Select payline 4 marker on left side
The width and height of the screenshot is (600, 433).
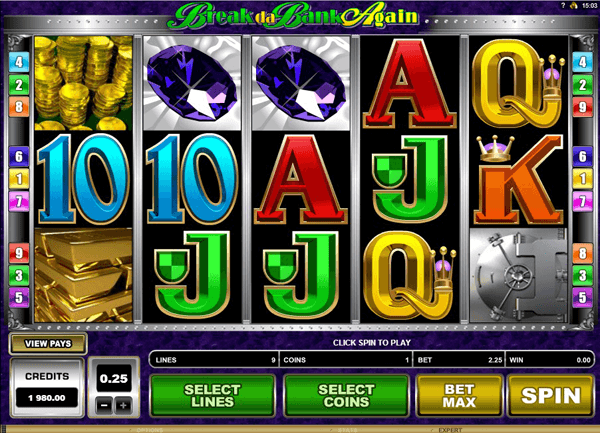click(19, 62)
